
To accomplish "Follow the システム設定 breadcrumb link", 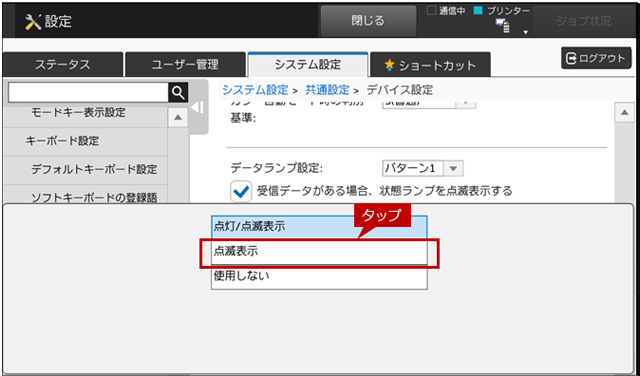I will point(255,90).
